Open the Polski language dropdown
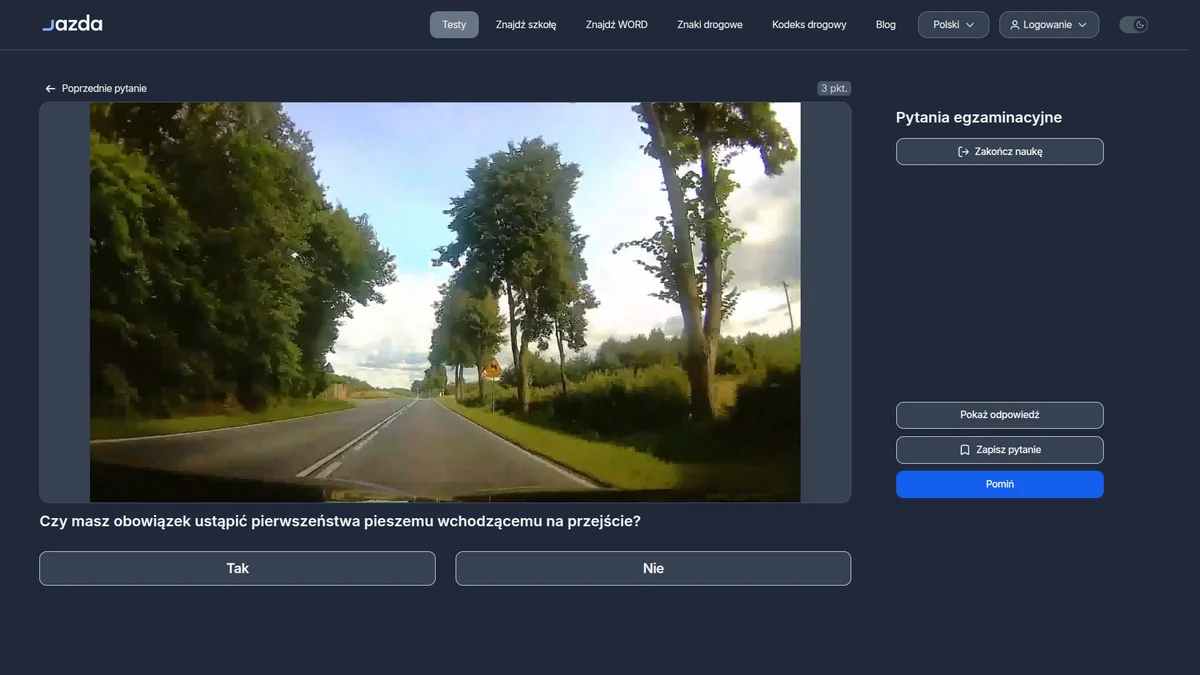Viewport: 1200px width, 675px height. pyautogui.click(x=954, y=25)
